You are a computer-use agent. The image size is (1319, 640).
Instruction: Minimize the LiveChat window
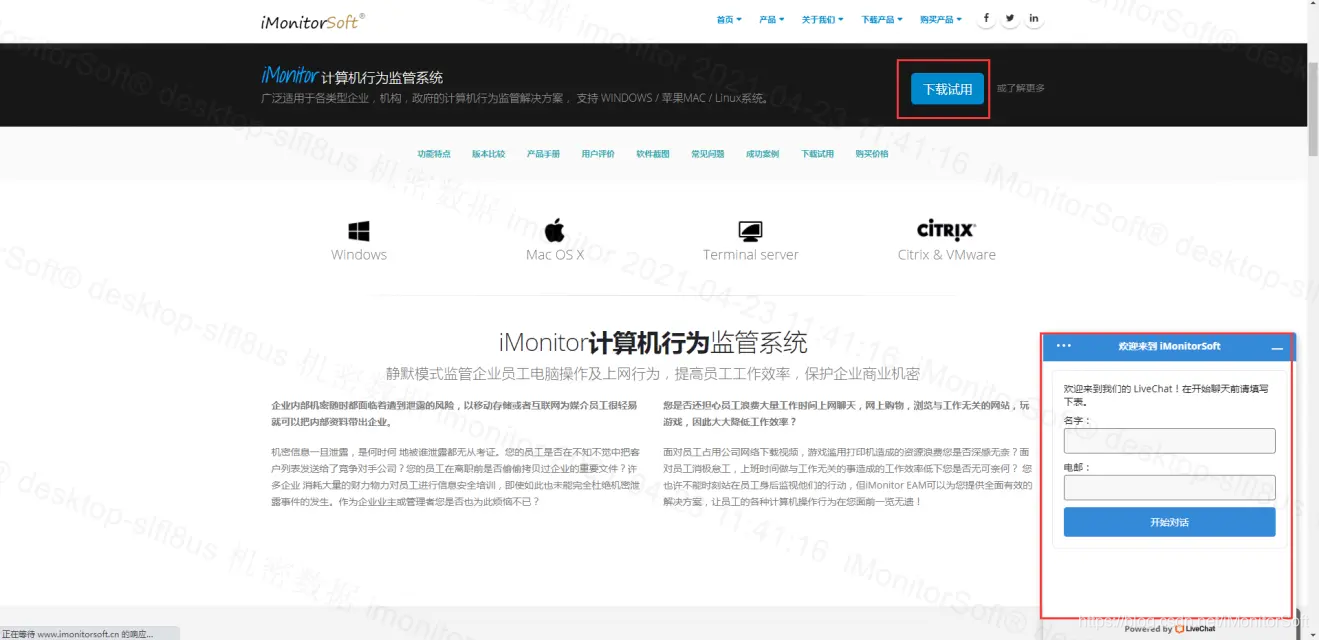coord(1277,348)
